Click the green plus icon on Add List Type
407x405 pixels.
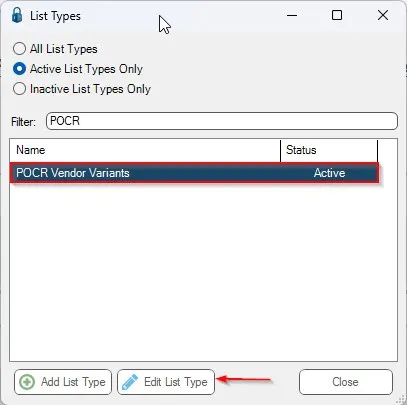point(27,382)
